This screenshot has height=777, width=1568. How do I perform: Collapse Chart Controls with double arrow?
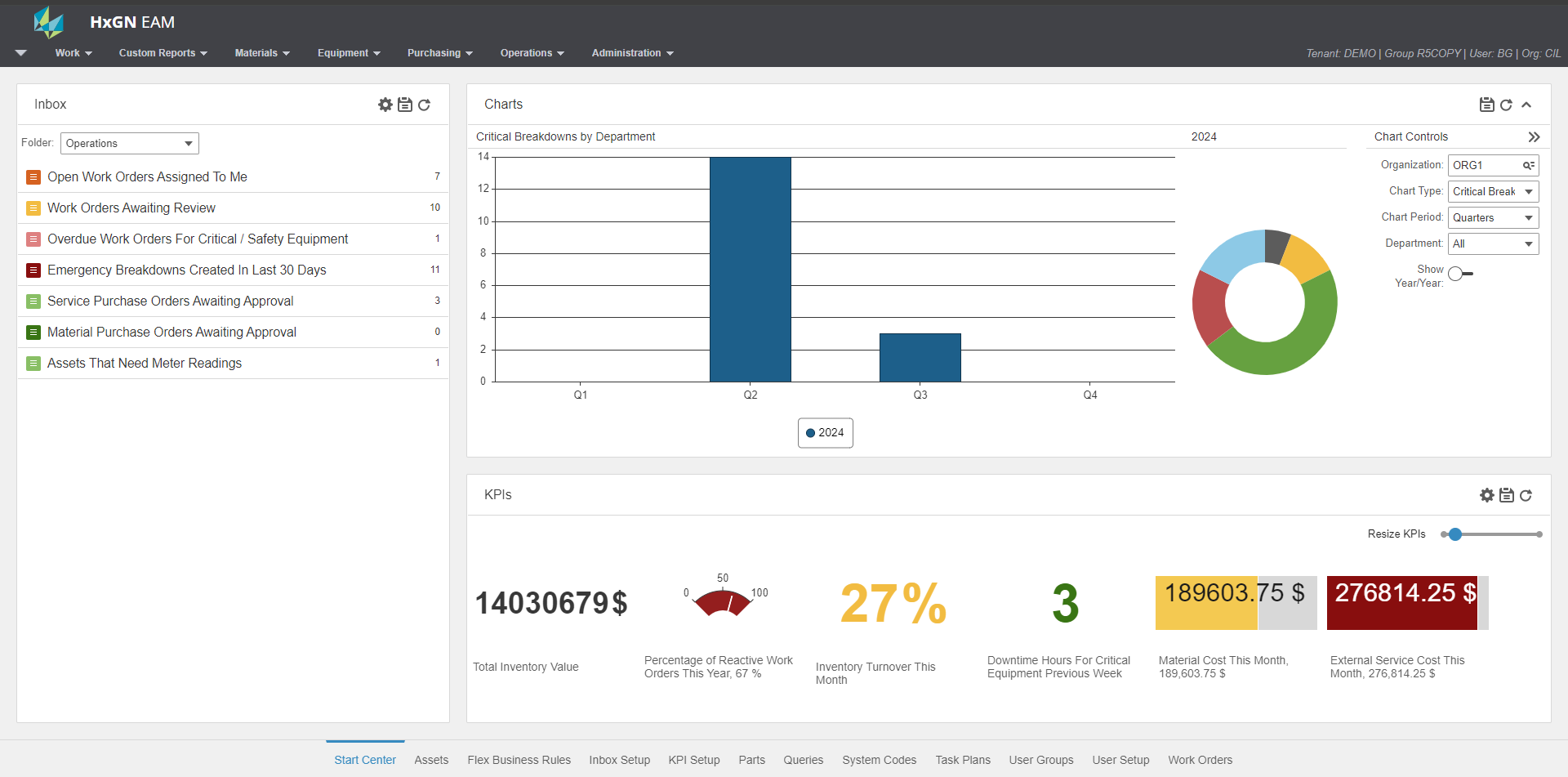[1534, 137]
